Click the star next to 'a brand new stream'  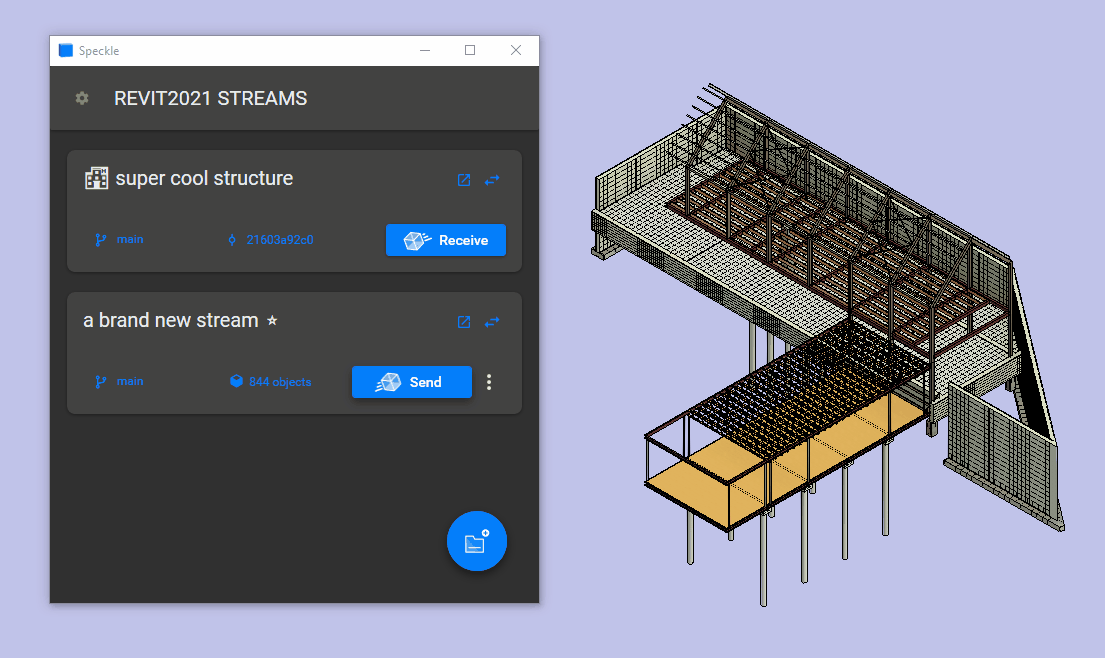click(272, 321)
